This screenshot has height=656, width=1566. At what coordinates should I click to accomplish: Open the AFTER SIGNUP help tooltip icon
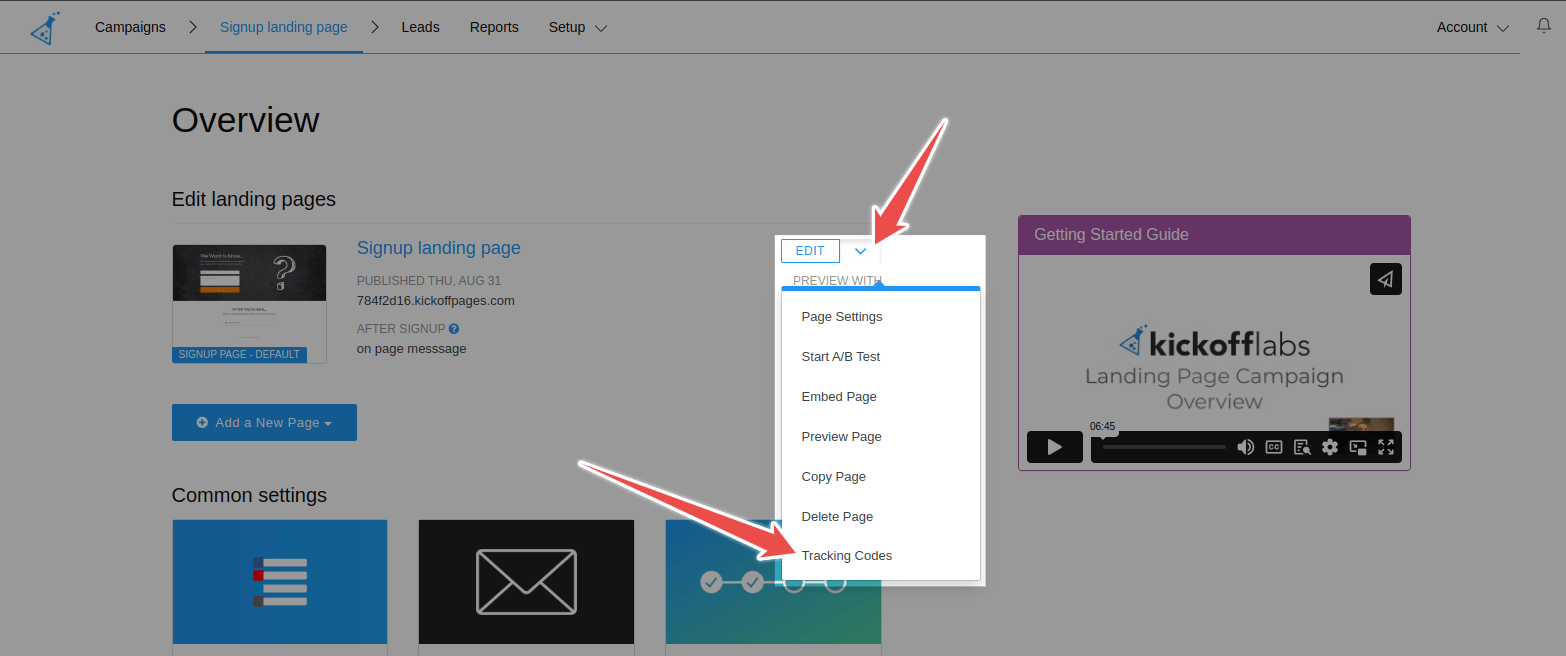pyautogui.click(x=453, y=328)
